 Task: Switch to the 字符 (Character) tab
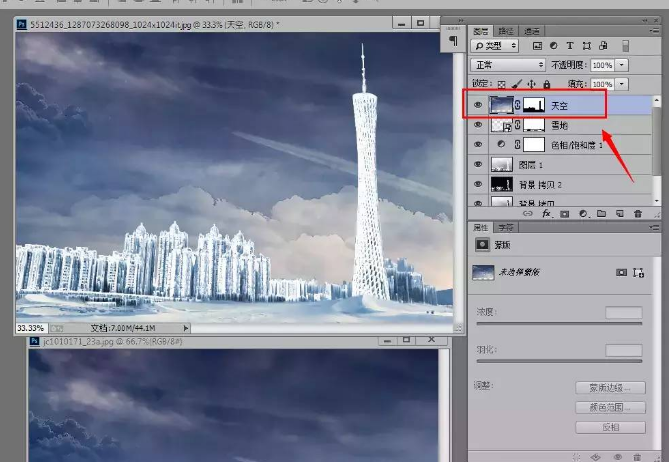[506, 227]
